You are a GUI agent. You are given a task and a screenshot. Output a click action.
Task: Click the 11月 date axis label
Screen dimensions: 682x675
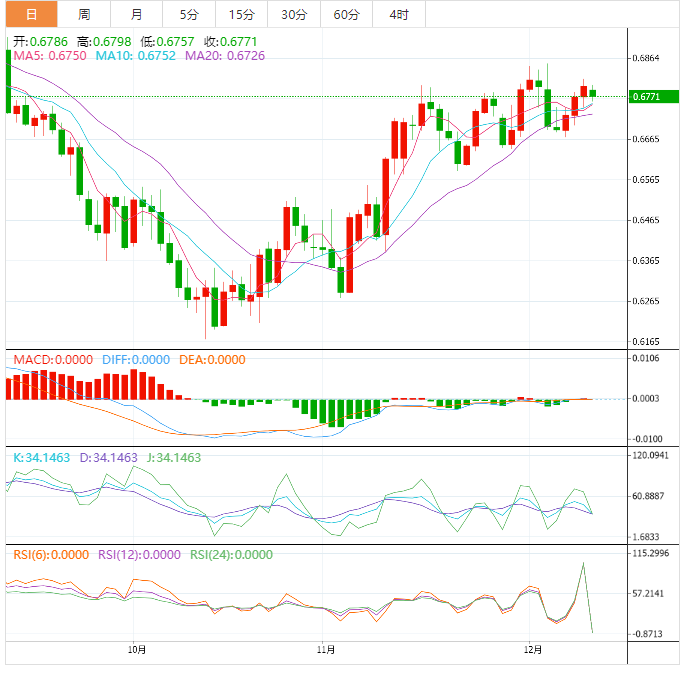[x=326, y=650]
